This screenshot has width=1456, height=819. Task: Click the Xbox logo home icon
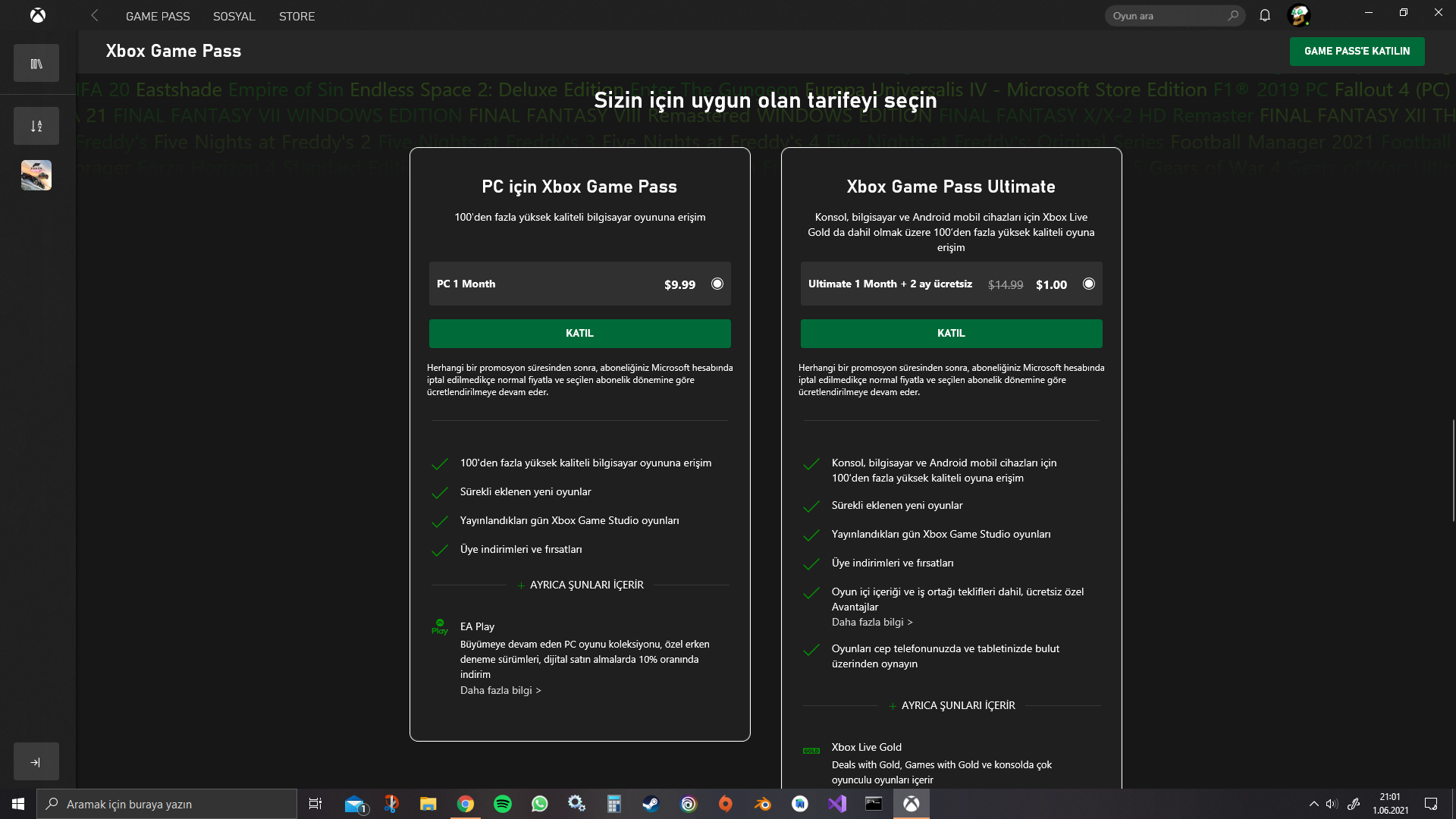(x=37, y=15)
